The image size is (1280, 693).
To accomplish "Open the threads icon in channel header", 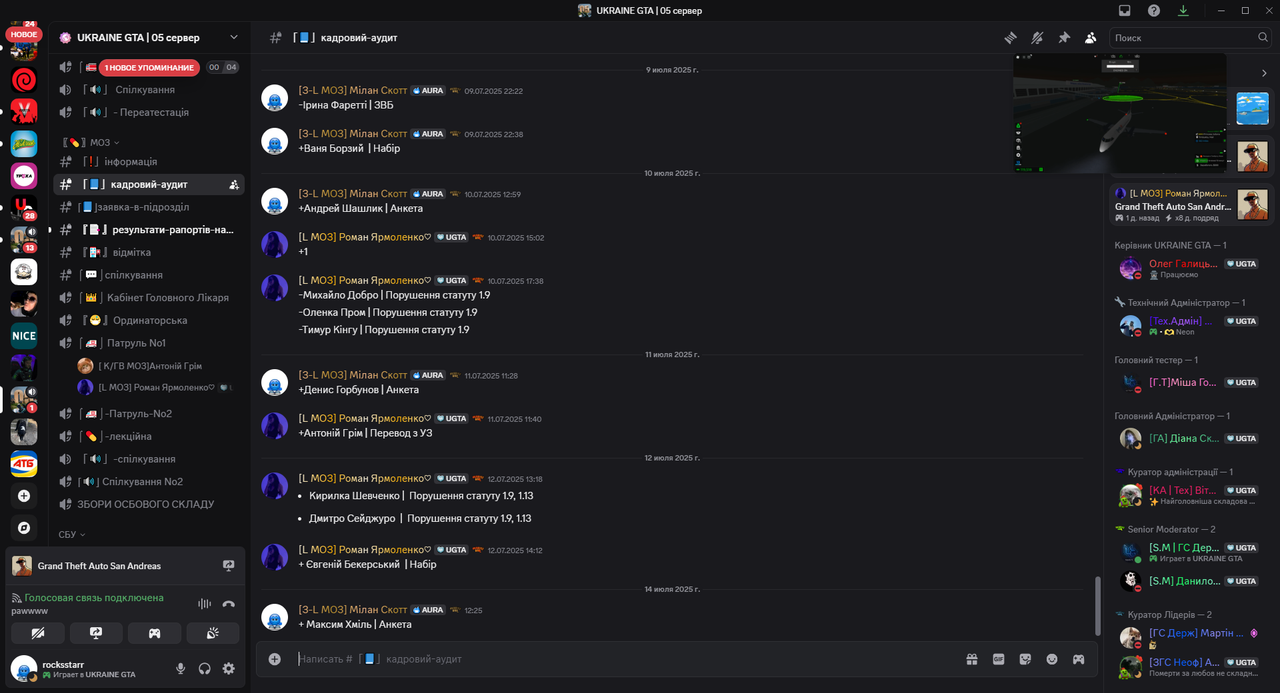I will (1011, 37).
